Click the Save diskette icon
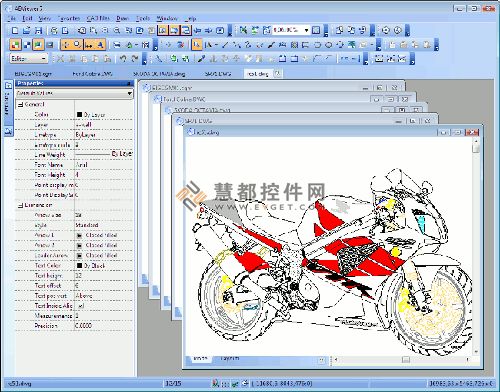 (x=39, y=31)
